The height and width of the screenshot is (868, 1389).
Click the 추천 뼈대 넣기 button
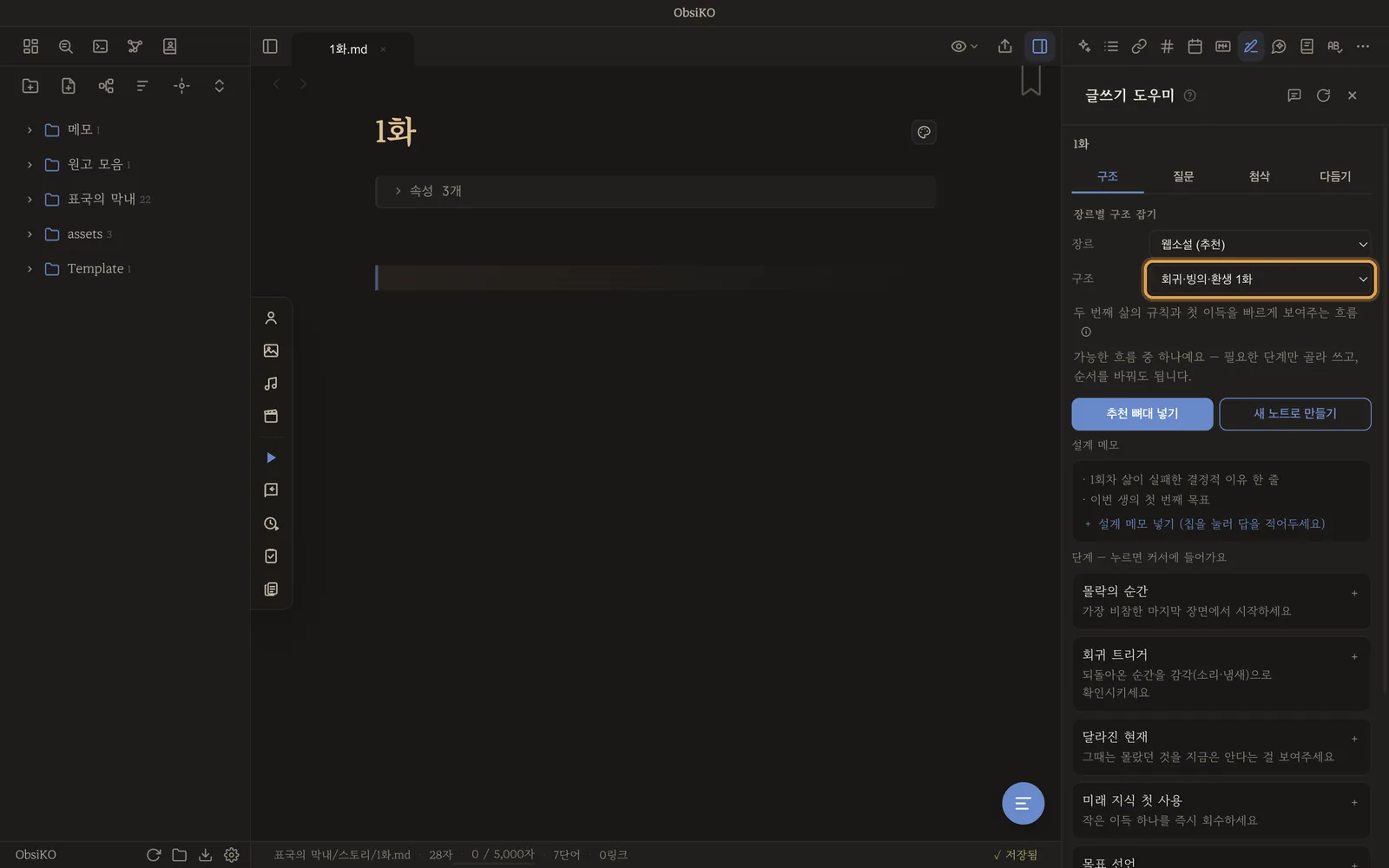point(1142,414)
